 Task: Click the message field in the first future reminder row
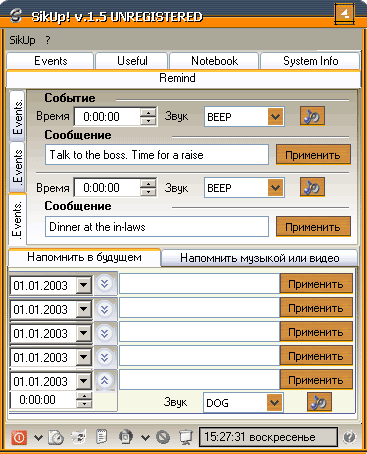tap(199, 284)
